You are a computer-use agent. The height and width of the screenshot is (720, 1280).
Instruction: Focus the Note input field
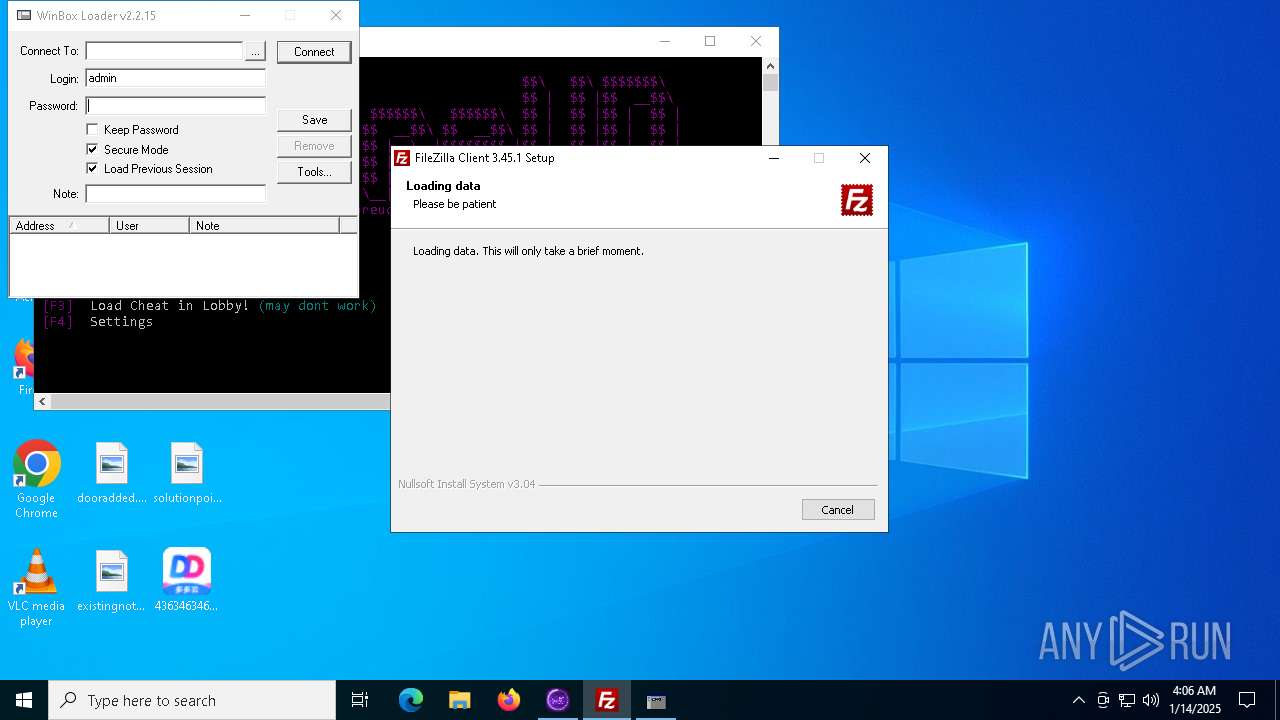(175, 194)
